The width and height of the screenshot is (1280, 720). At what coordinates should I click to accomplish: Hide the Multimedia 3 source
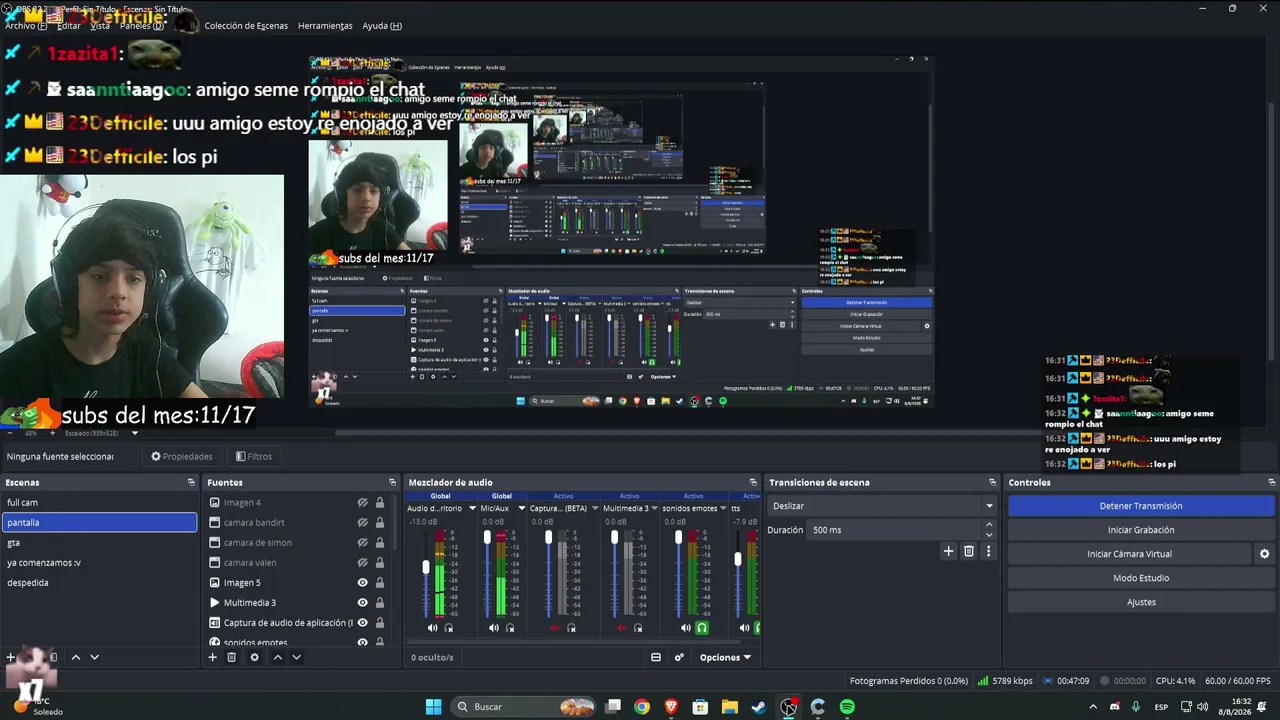[362, 602]
